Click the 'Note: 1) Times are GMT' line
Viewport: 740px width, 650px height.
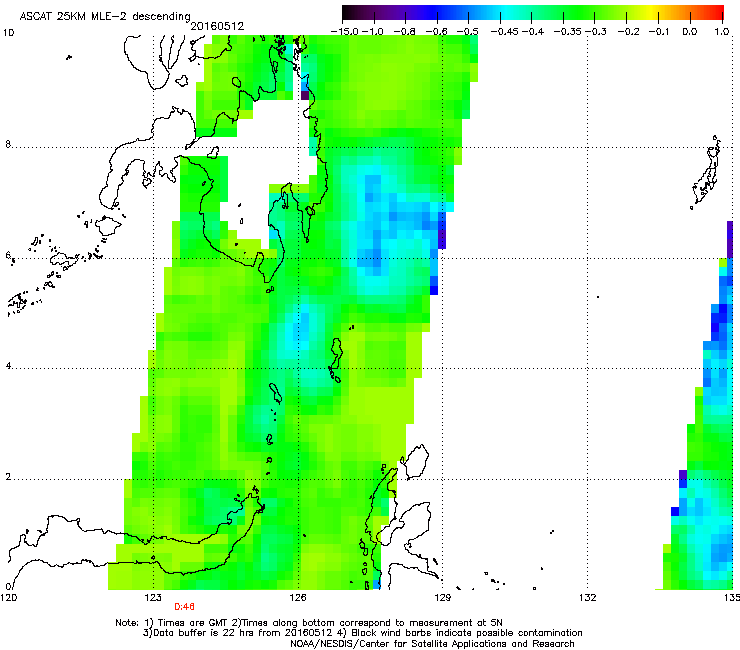[x=309, y=623]
